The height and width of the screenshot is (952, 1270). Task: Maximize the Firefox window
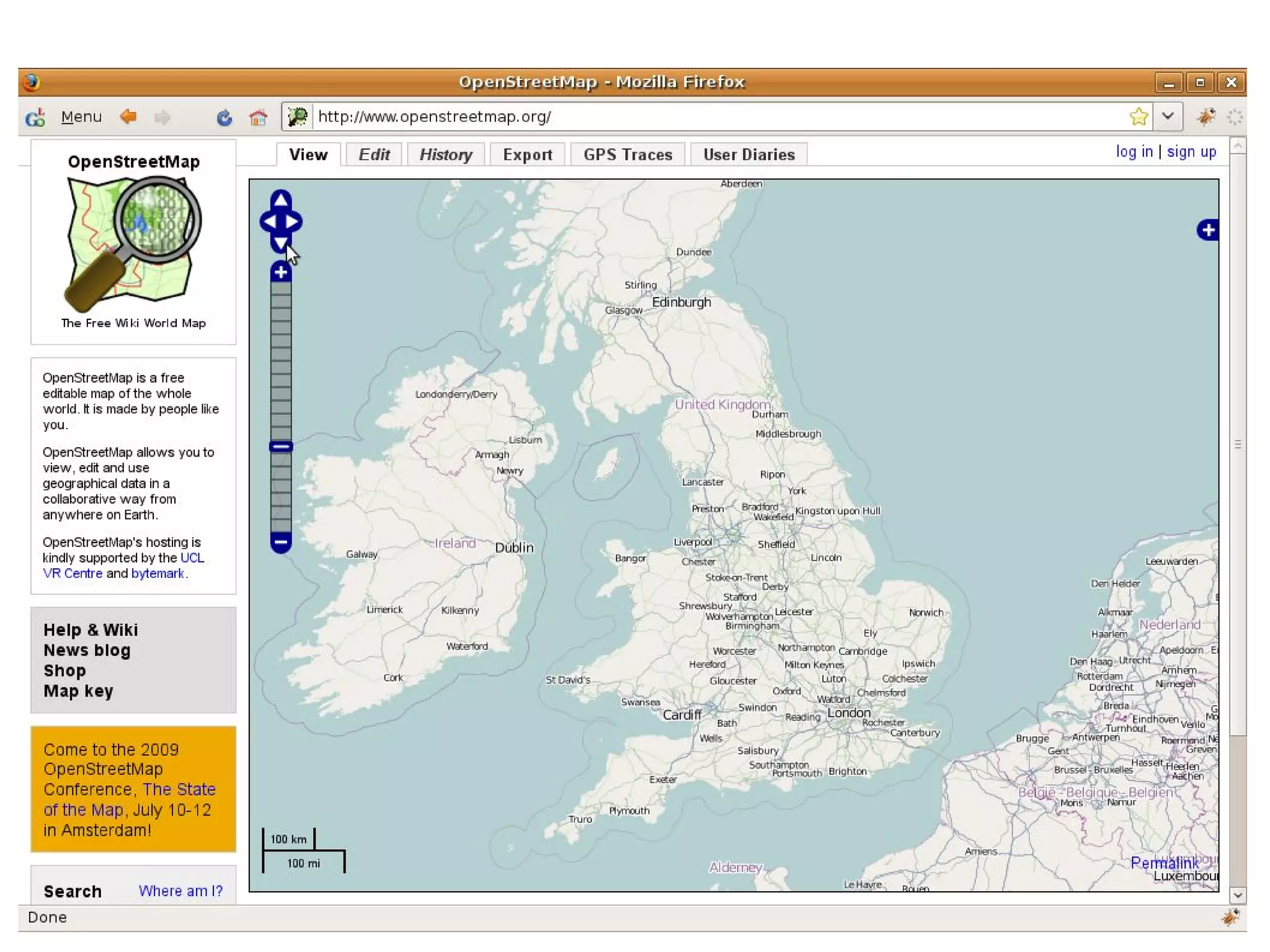point(1200,82)
